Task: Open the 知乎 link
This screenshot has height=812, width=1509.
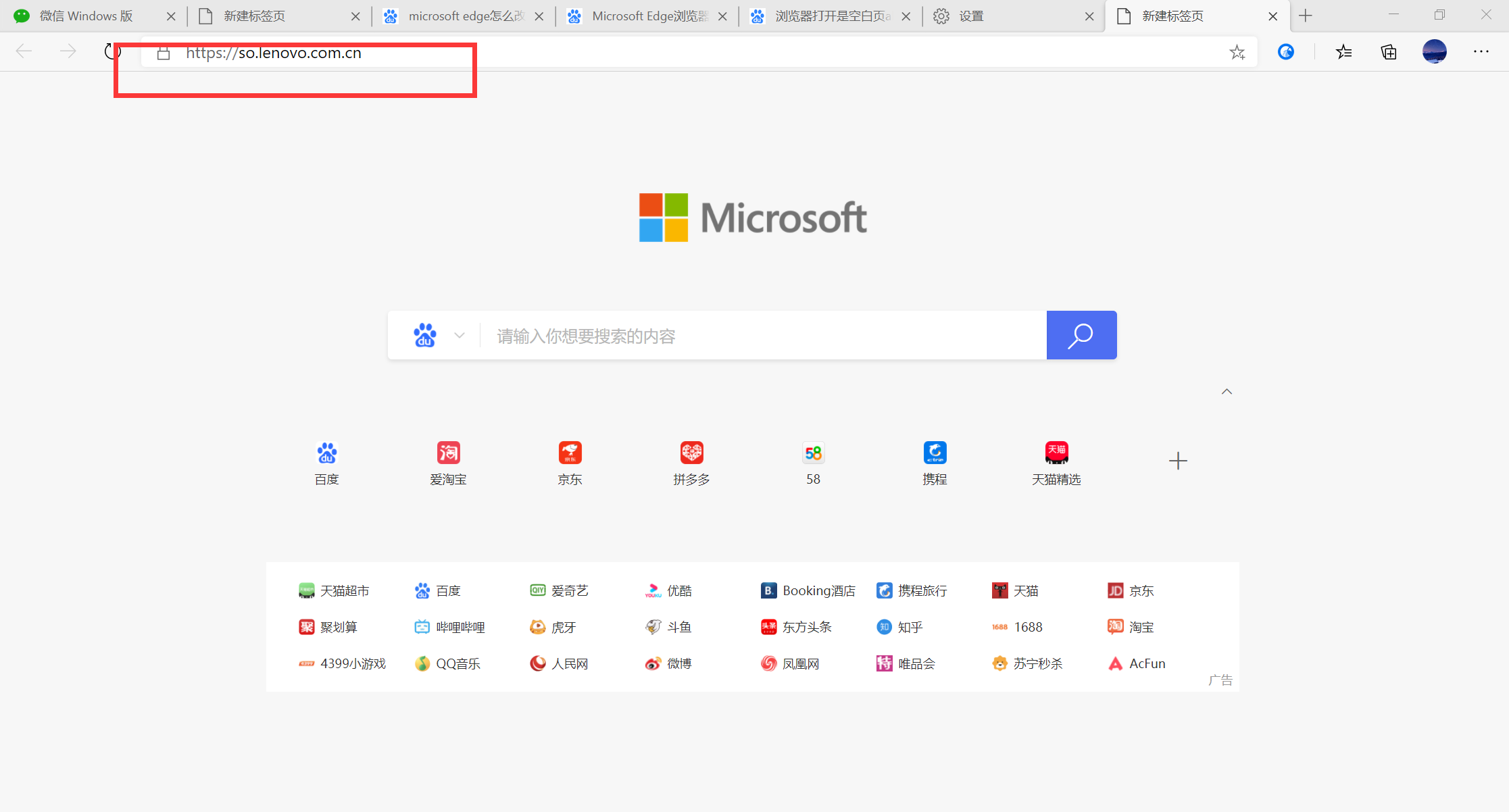Action: (899, 628)
